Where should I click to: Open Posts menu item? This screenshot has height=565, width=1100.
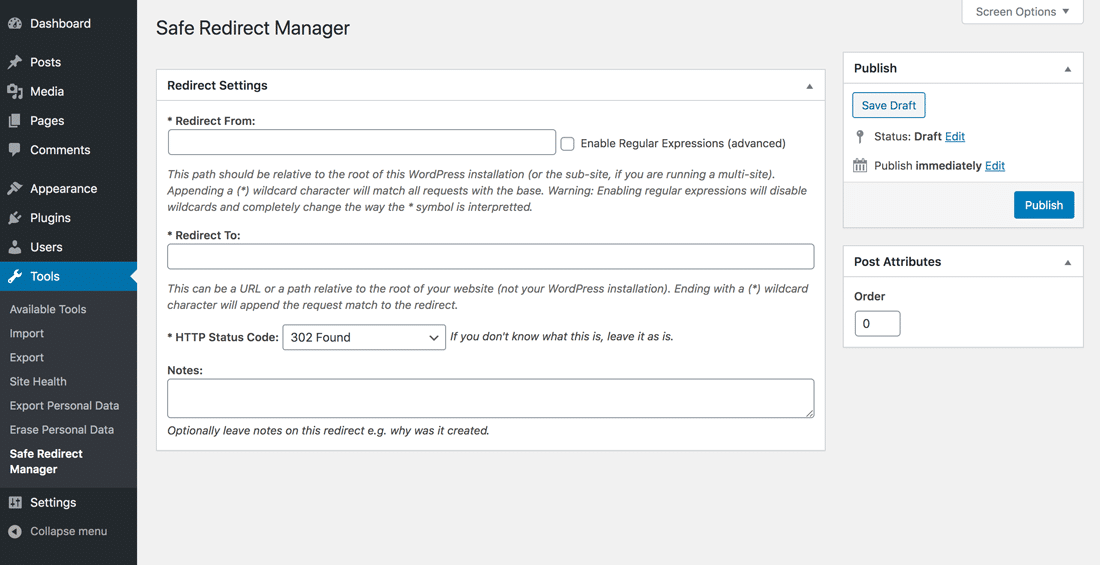[68, 62]
